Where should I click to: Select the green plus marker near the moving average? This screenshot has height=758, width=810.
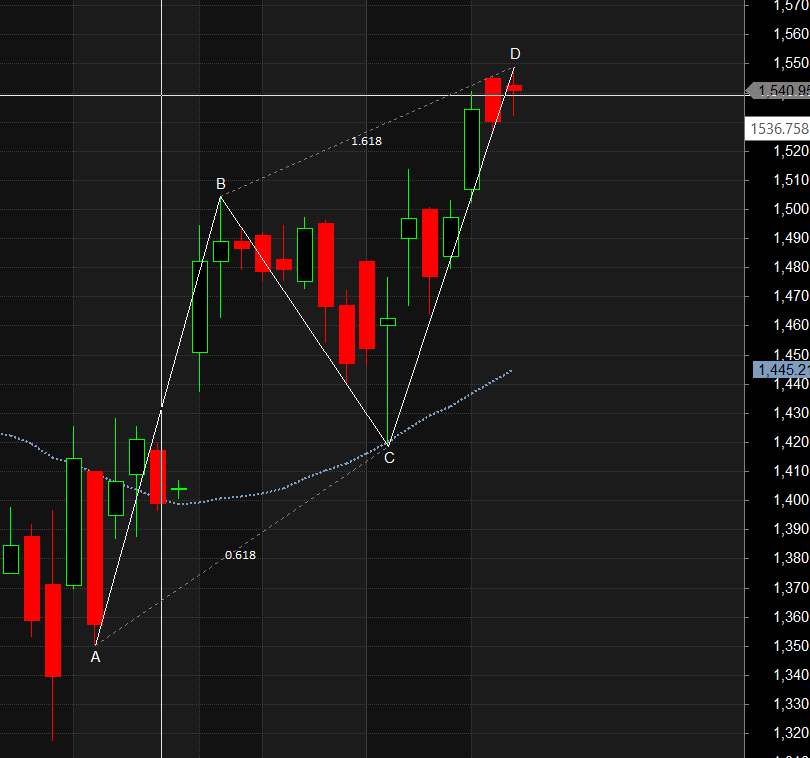coord(177,489)
